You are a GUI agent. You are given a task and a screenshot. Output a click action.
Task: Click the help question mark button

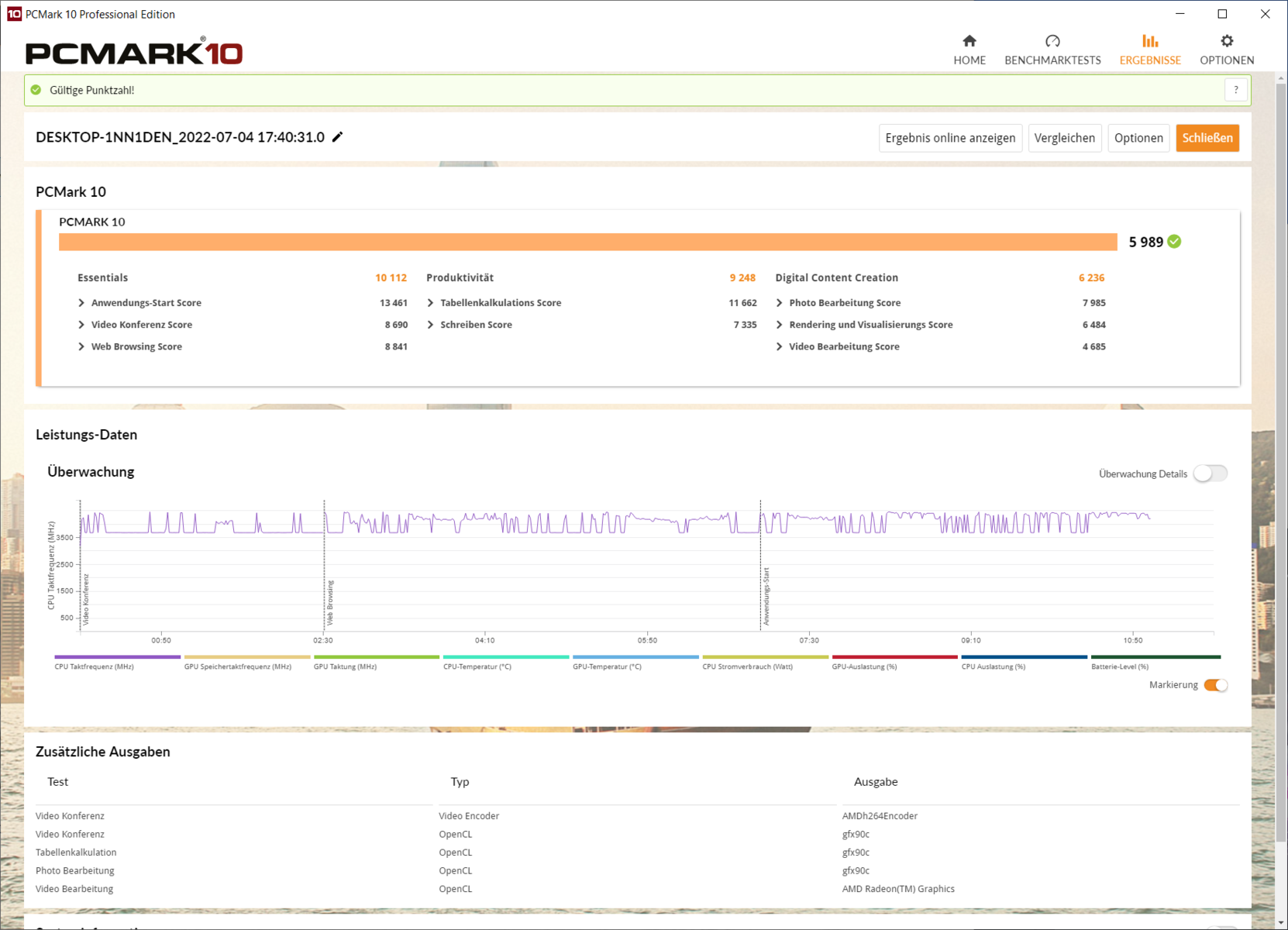(1236, 90)
